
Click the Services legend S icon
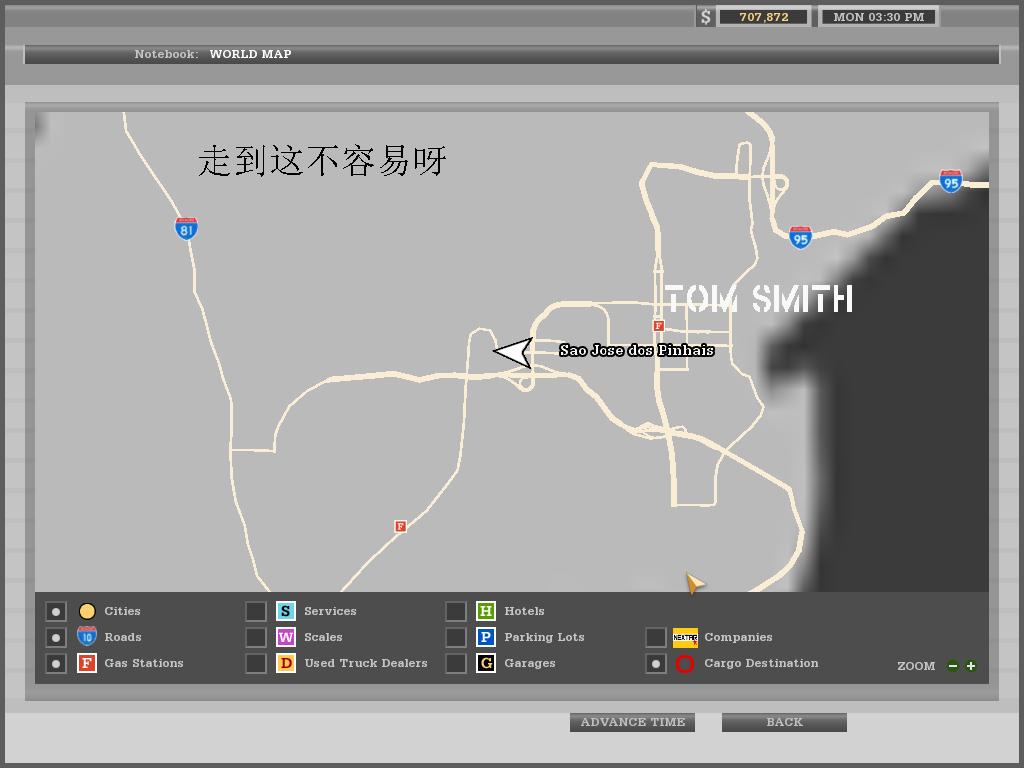286,611
